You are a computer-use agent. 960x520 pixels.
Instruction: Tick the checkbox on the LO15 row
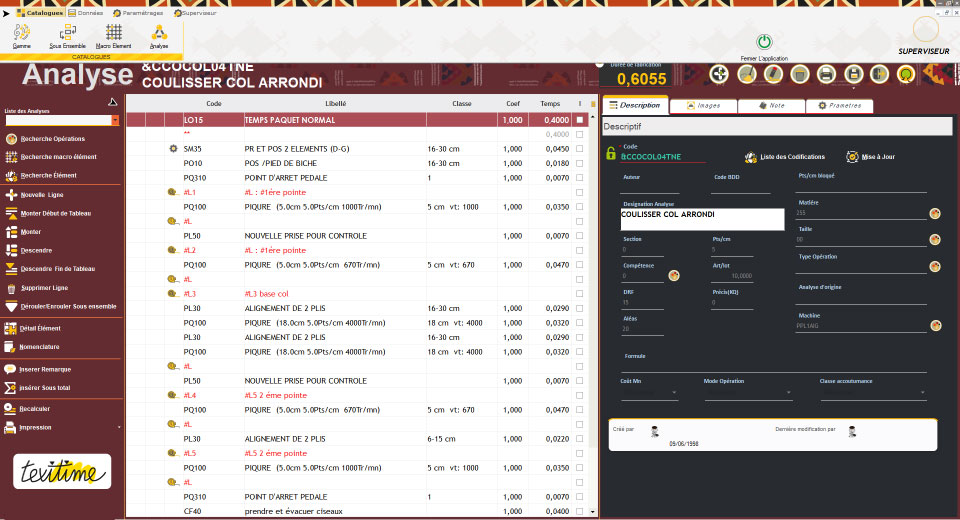(x=579, y=120)
